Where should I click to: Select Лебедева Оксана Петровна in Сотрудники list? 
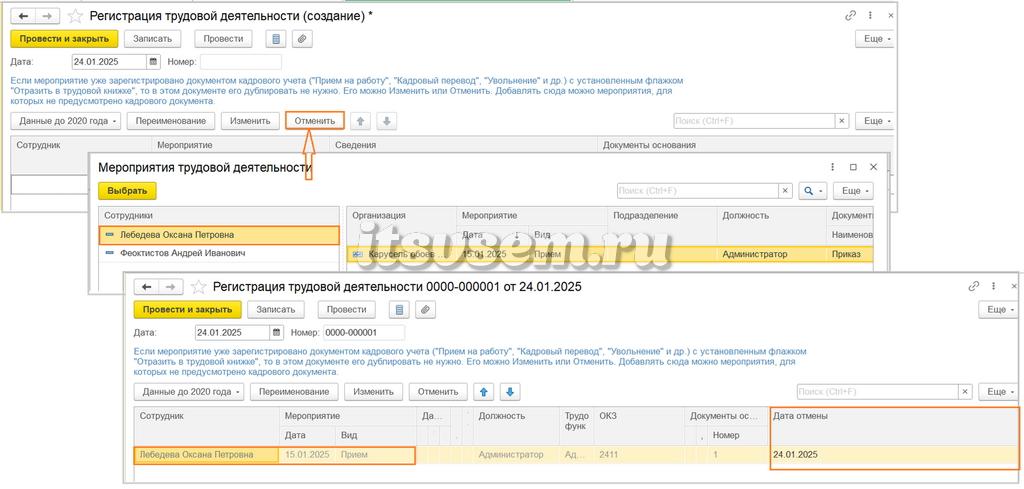coord(219,235)
